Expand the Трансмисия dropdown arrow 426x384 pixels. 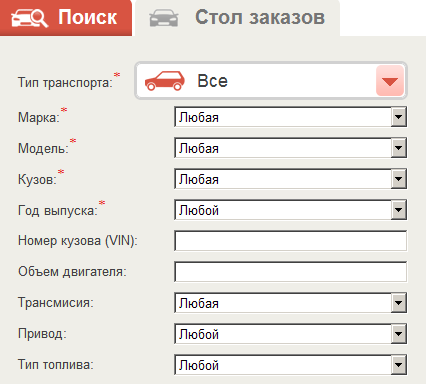coord(399,303)
